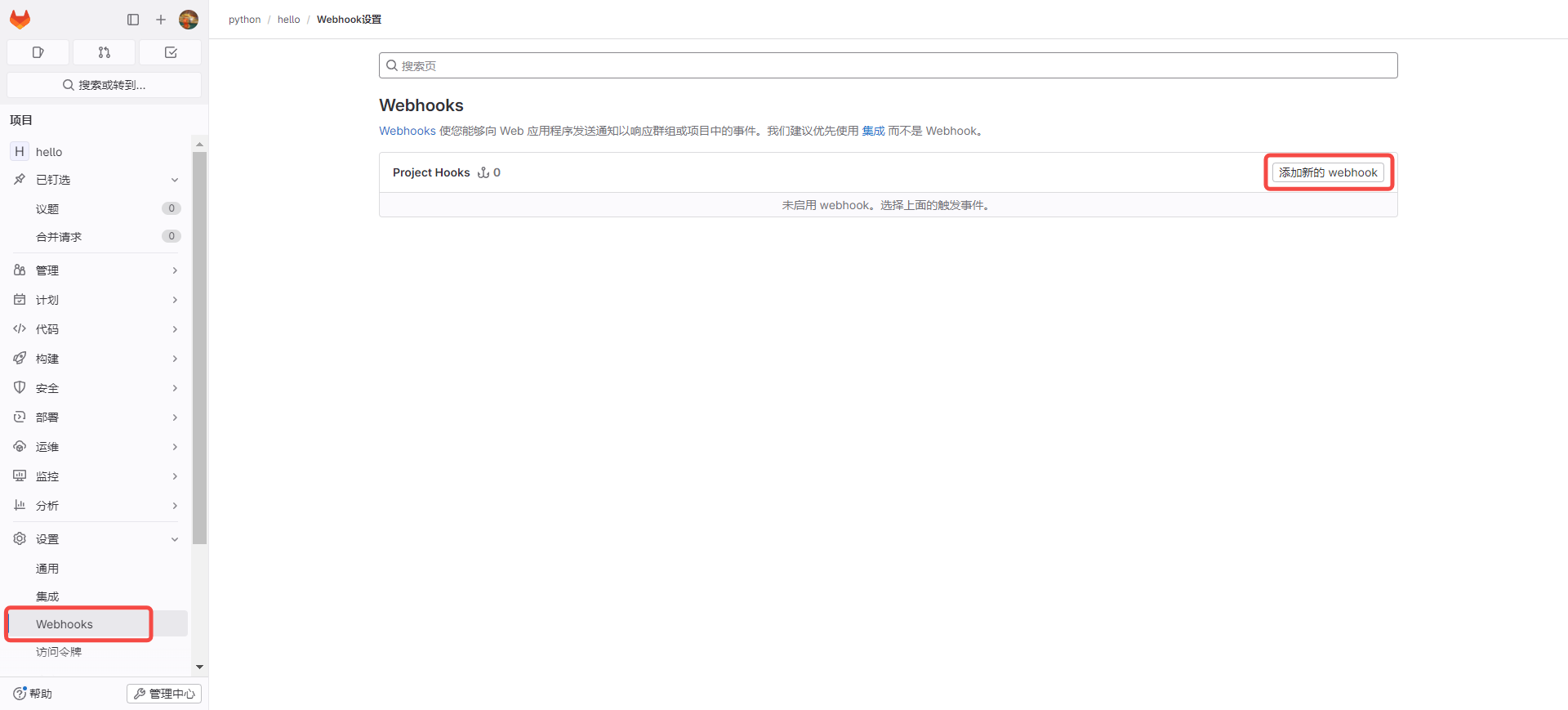Follow the Webhooks documentation link
1568x710 pixels.
pos(408,131)
